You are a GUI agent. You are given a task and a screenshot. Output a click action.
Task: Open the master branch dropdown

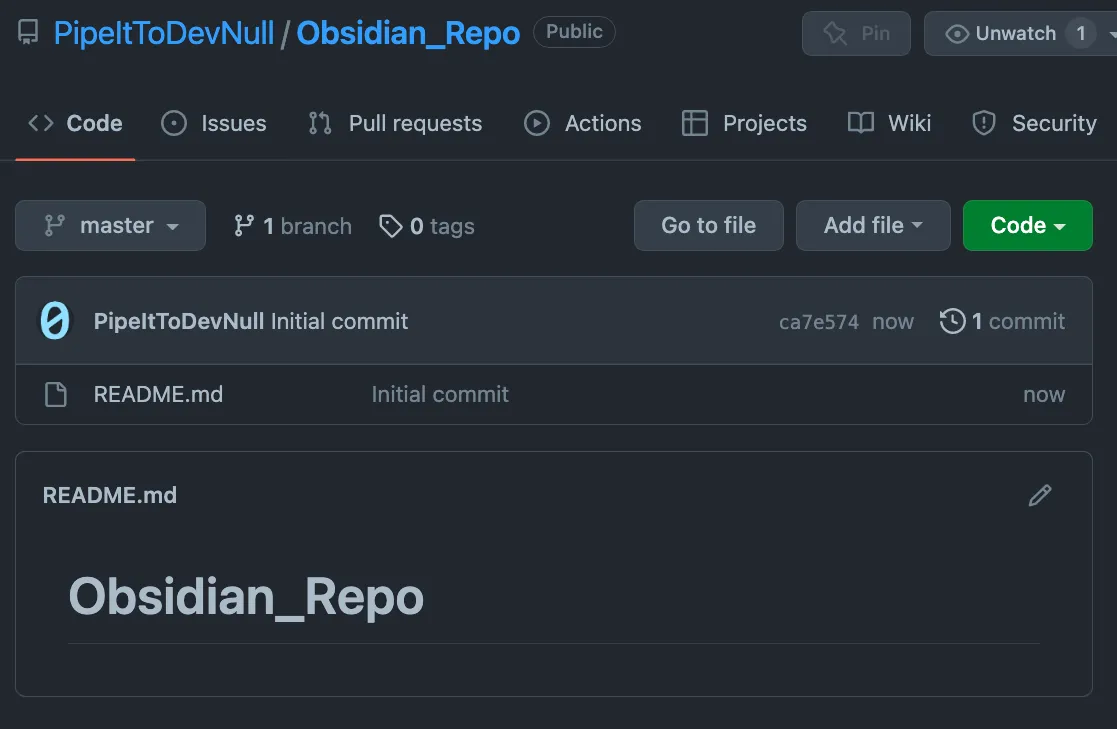[x=110, y=225]
